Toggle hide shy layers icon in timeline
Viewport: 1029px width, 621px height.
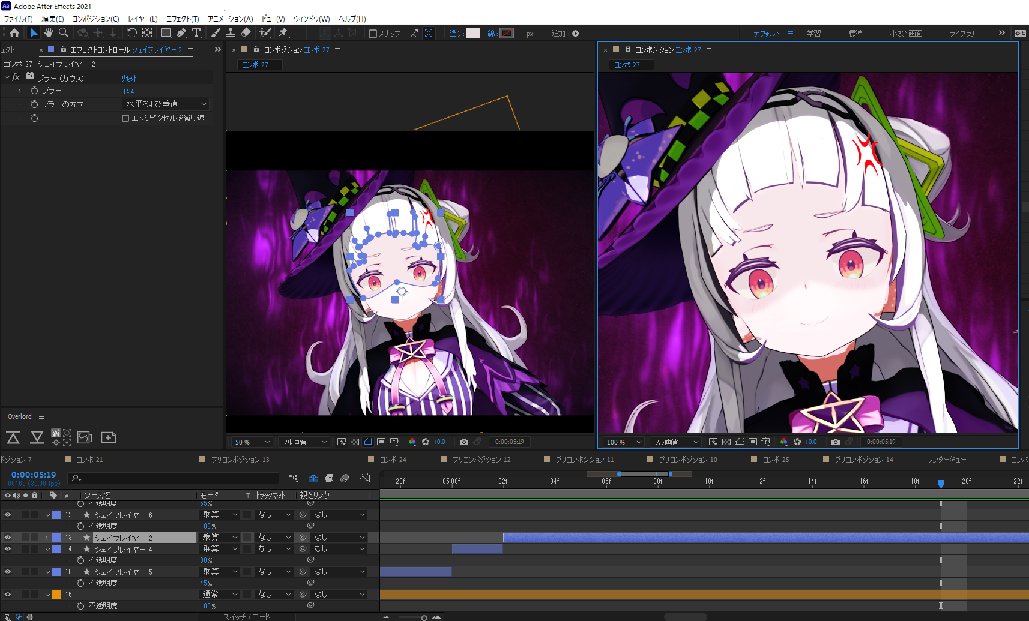point(313,479)
